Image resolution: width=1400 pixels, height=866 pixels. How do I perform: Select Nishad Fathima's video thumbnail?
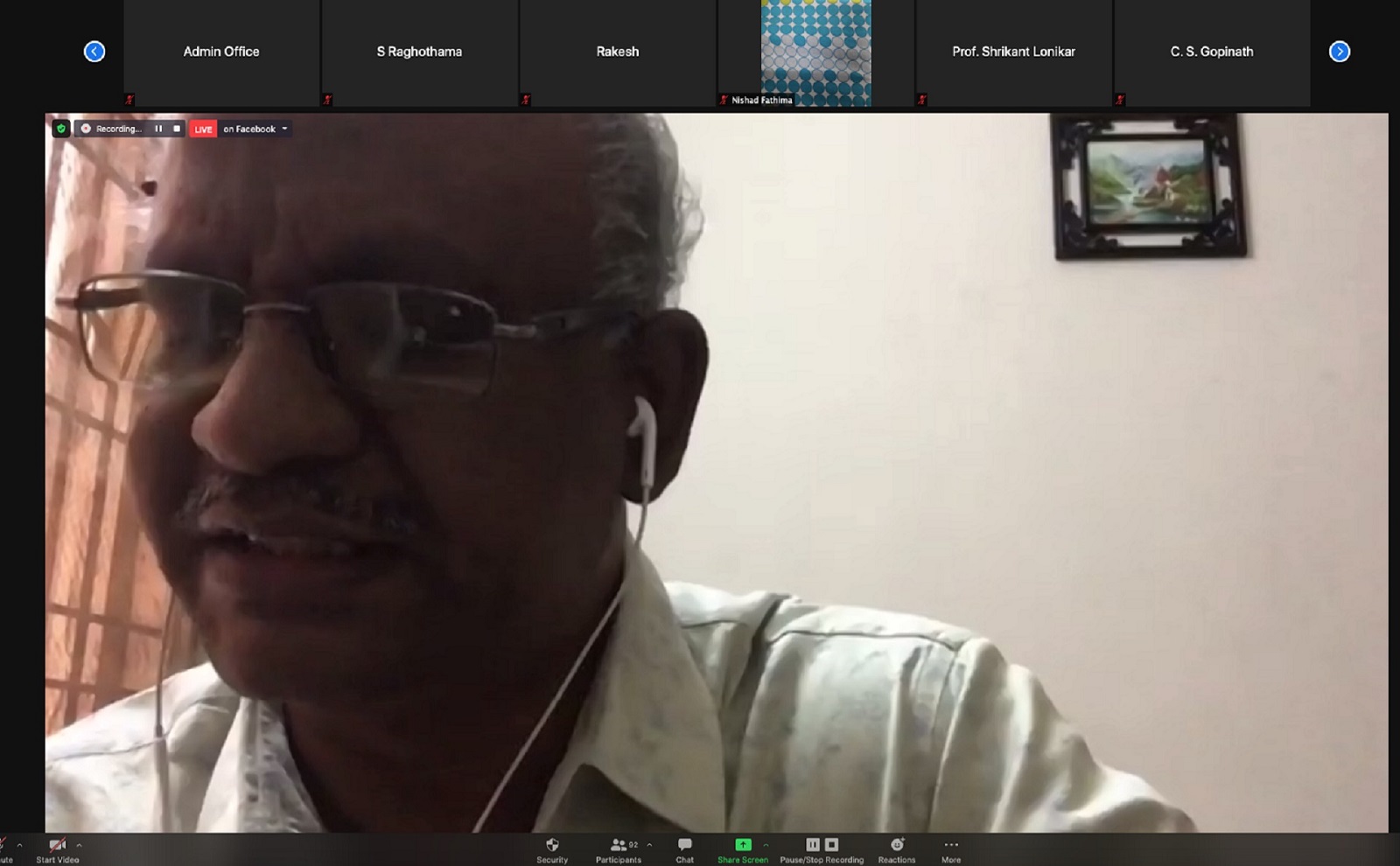[815, 52]
